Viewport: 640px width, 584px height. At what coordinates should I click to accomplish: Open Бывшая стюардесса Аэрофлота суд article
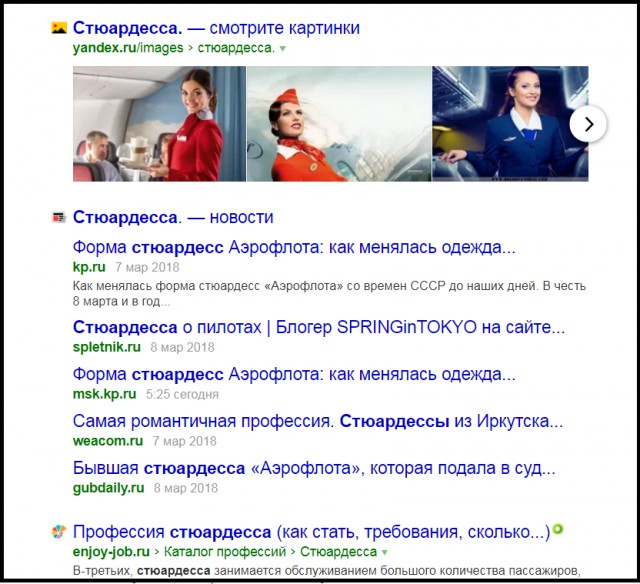(314, 468)
